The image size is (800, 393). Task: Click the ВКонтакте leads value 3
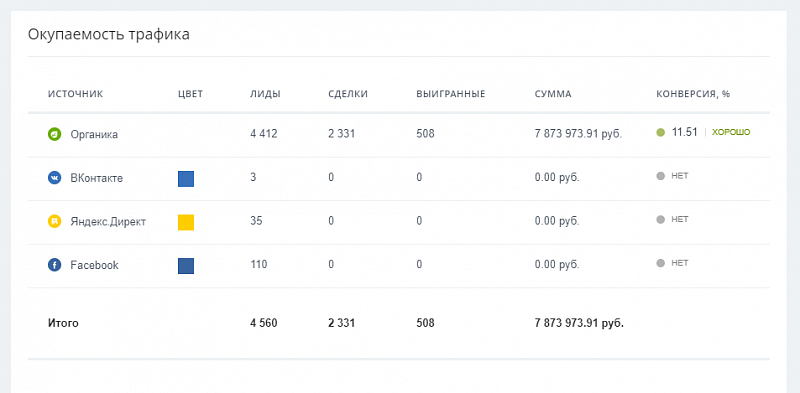point(253,178)
